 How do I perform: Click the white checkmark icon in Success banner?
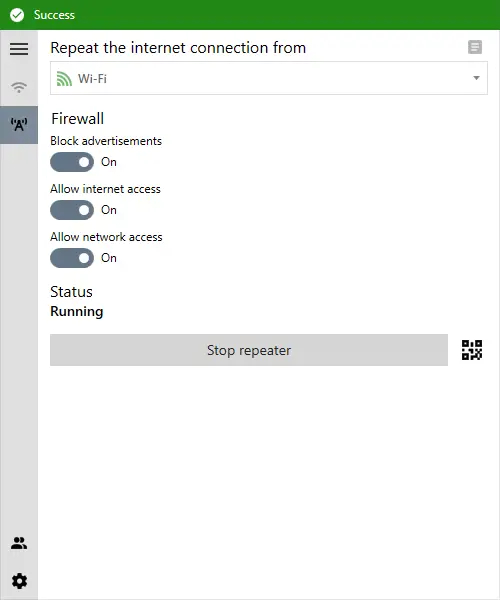click(x=17, y=15)
